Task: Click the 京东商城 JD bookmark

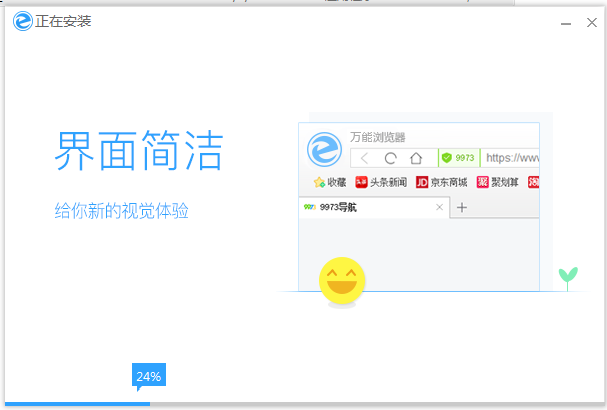Action: pos(442,182)
